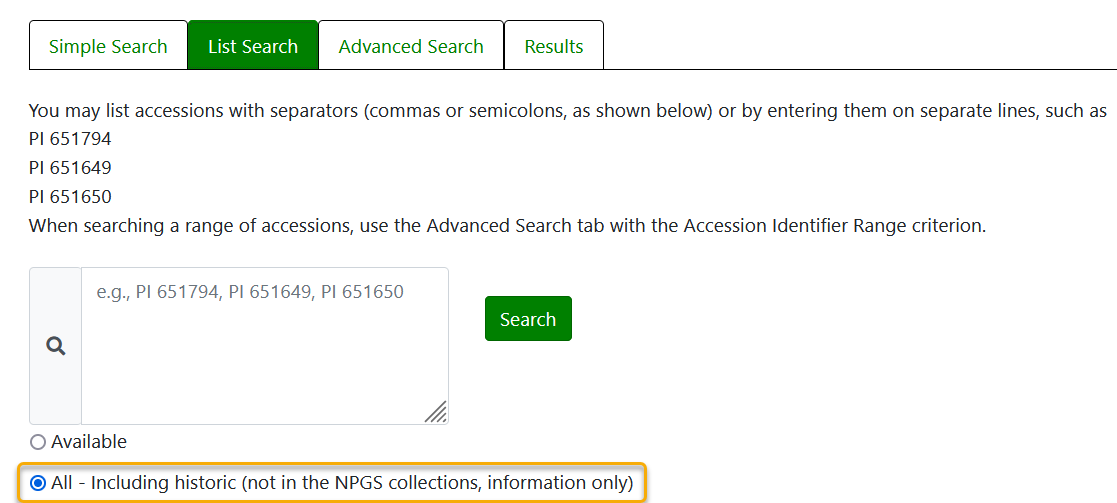Click the example line 'PI 651794'
This screenshot has height=503, width=1117.
pos(70,139)
